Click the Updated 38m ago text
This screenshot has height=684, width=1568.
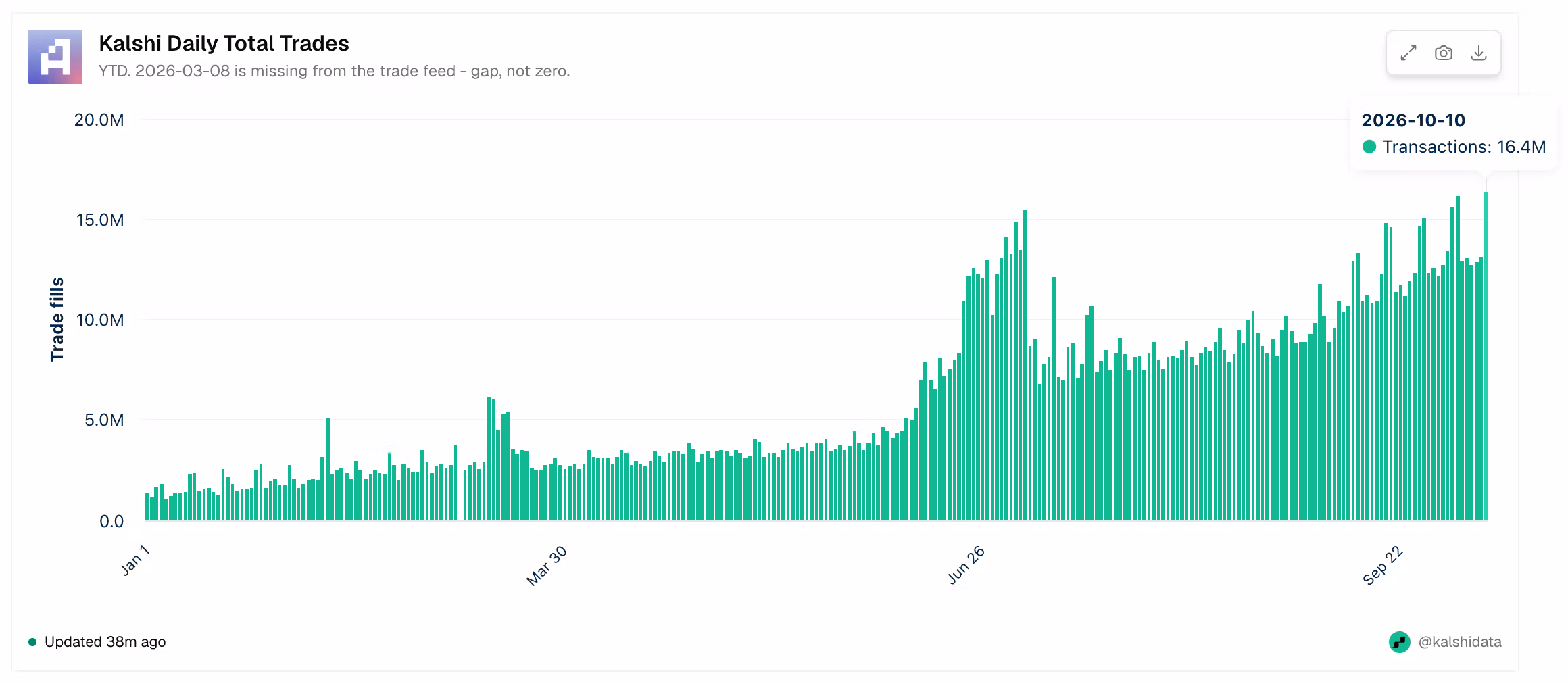point(105,642)
